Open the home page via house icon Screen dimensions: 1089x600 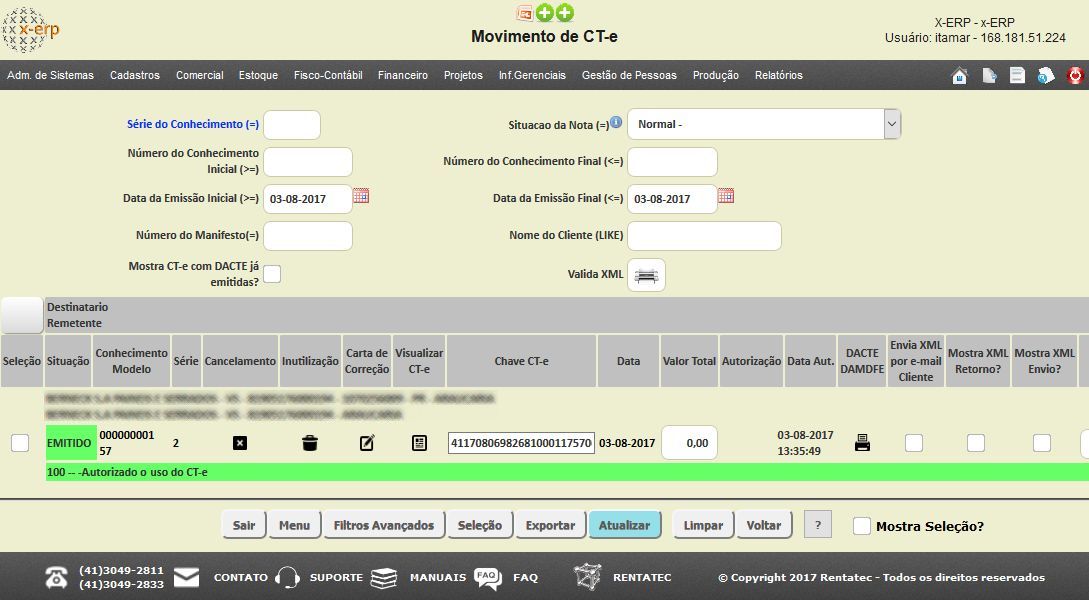959,75
